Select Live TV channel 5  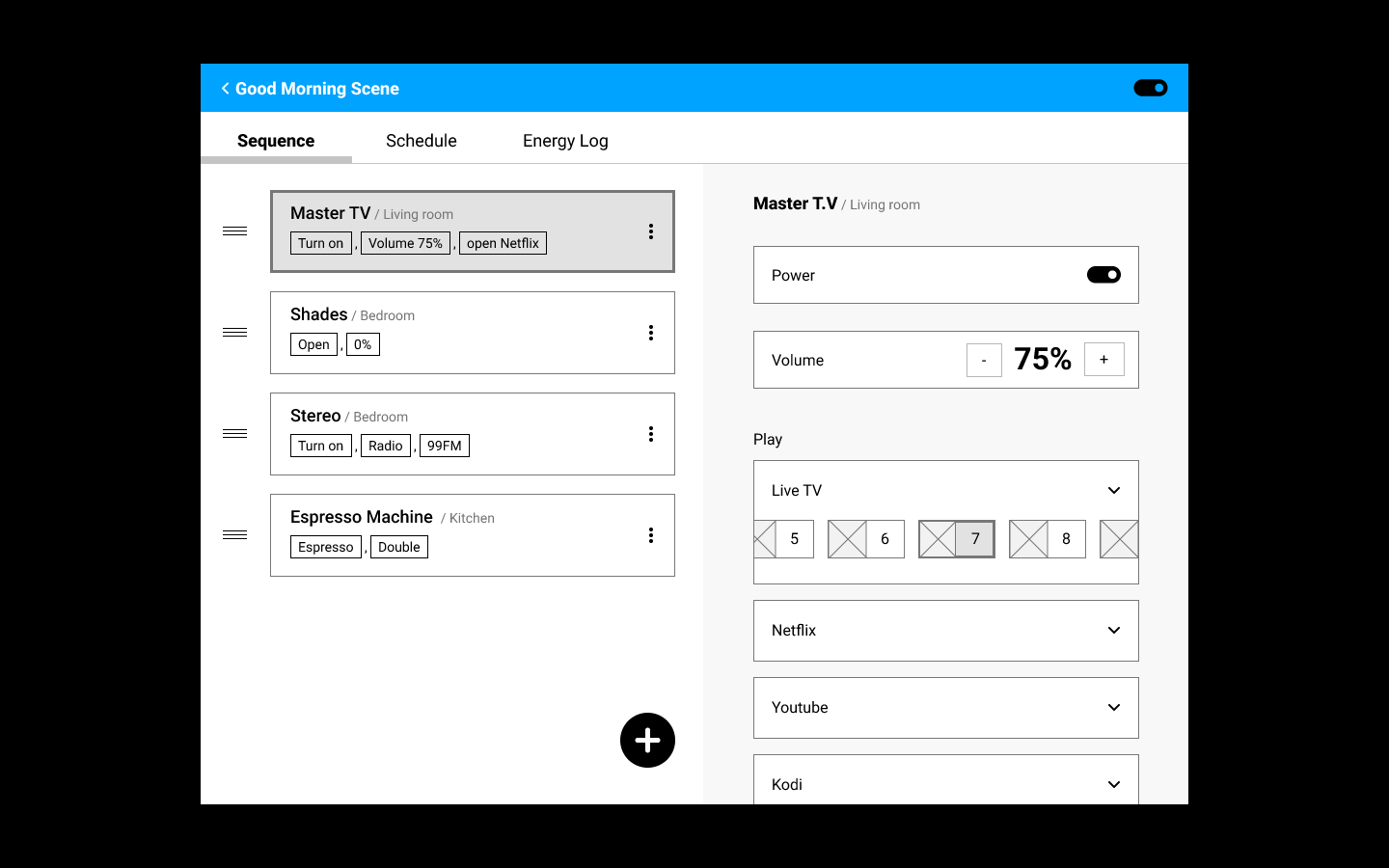click(784, 539)
